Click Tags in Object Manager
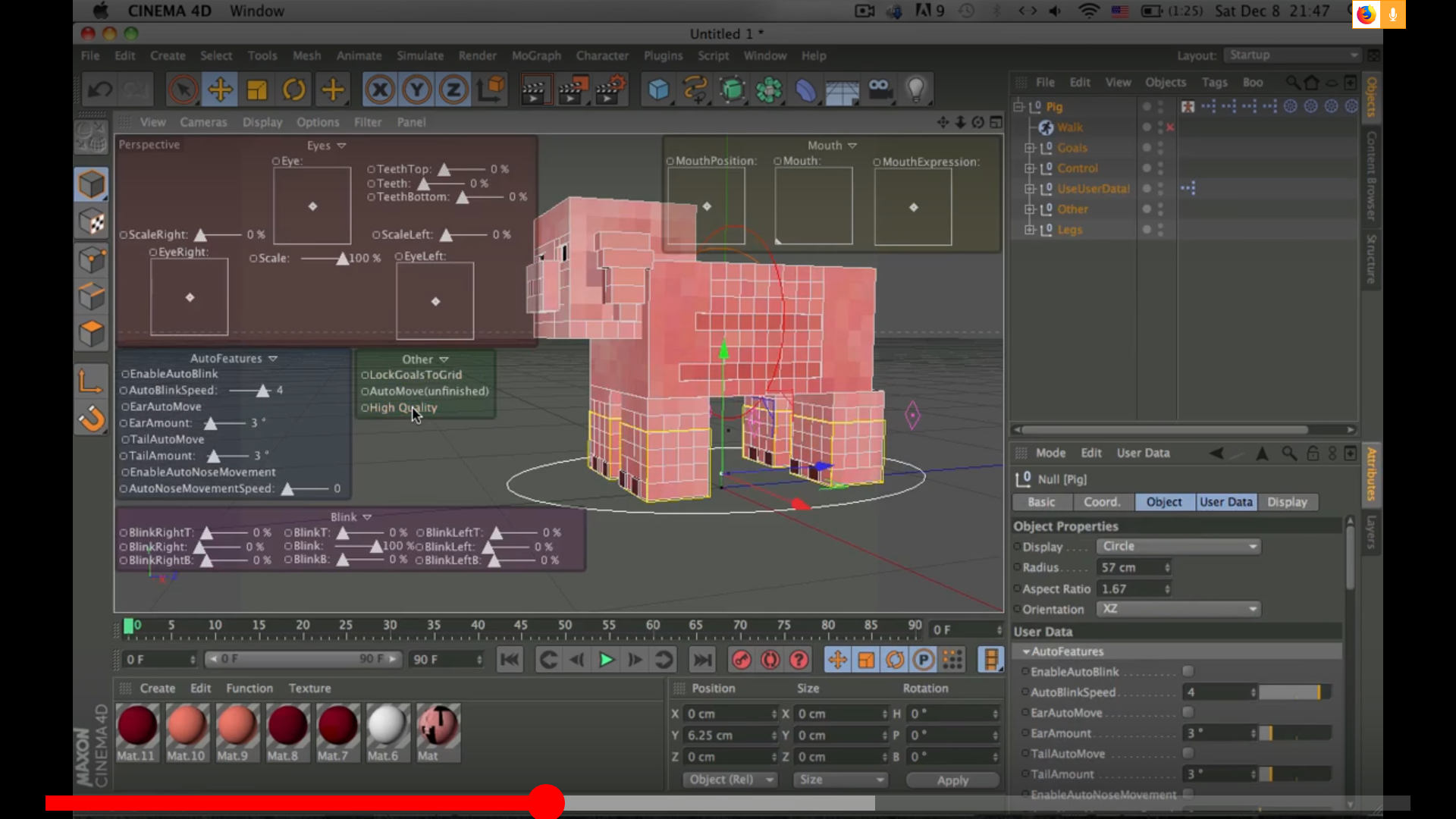The height and width of the screenshot is (819, 1456). pyautogui.click(x=1214, y=83)
